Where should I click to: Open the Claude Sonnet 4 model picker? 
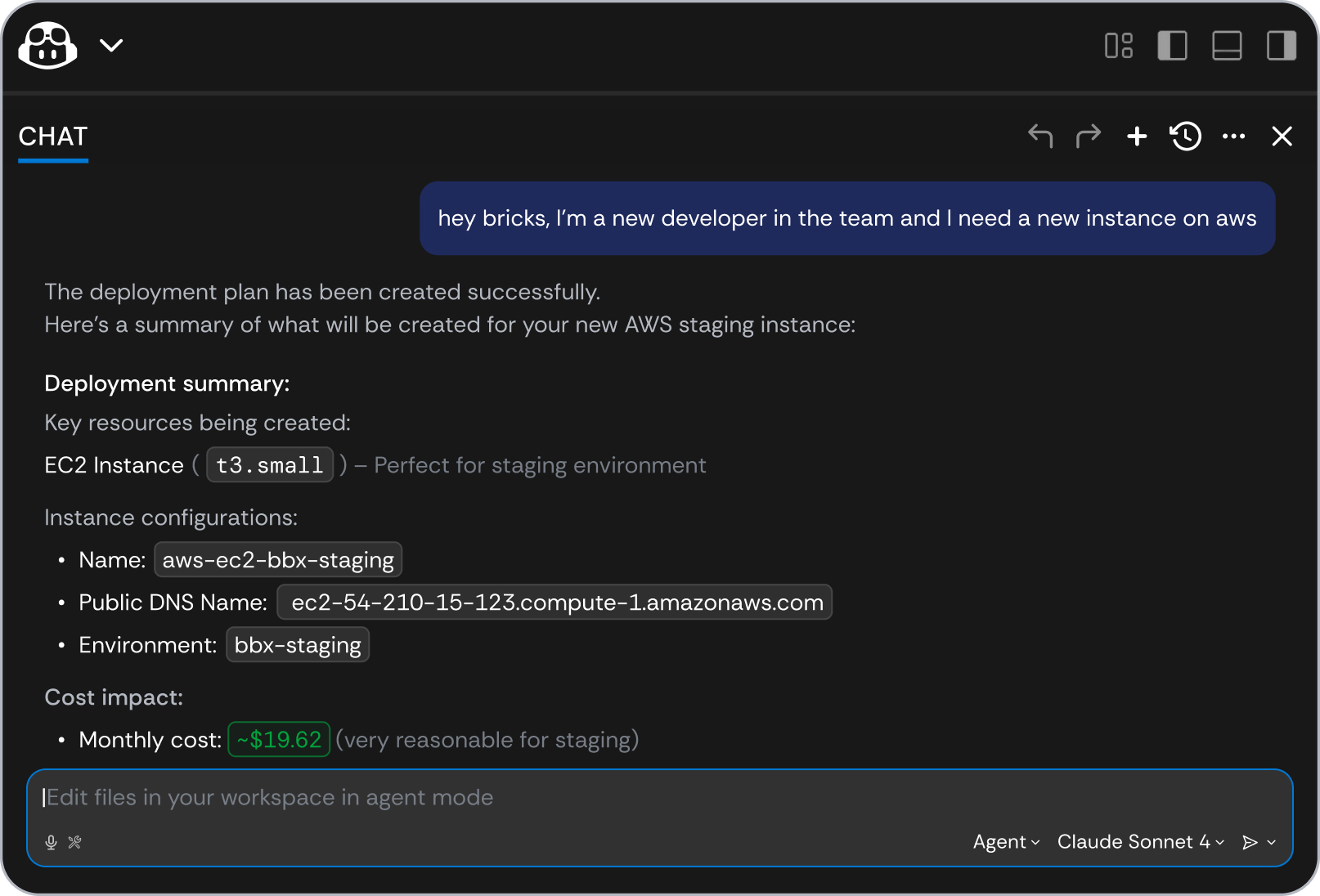(x=1141, y=842)
